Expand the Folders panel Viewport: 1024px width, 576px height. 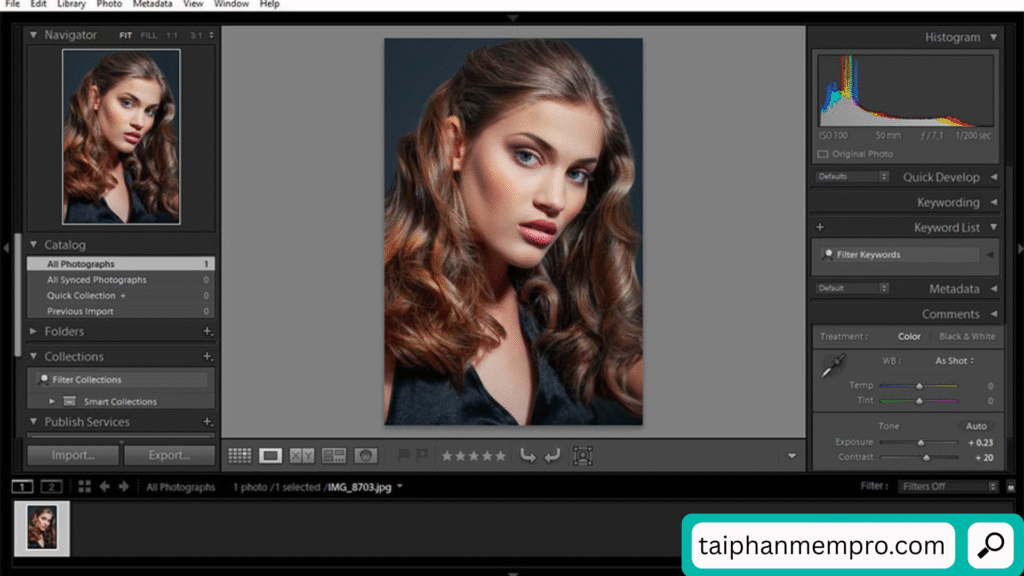[33, 331]
